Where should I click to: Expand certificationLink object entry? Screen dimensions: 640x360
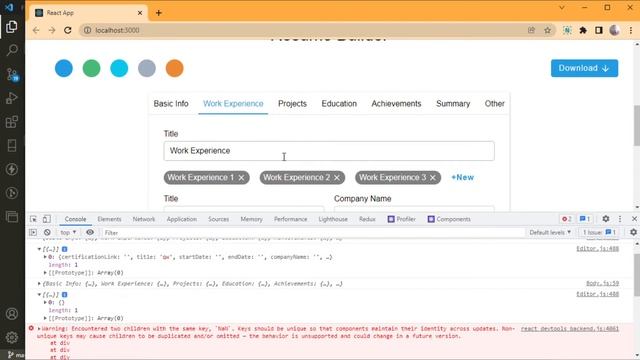(x=45, y=257)
